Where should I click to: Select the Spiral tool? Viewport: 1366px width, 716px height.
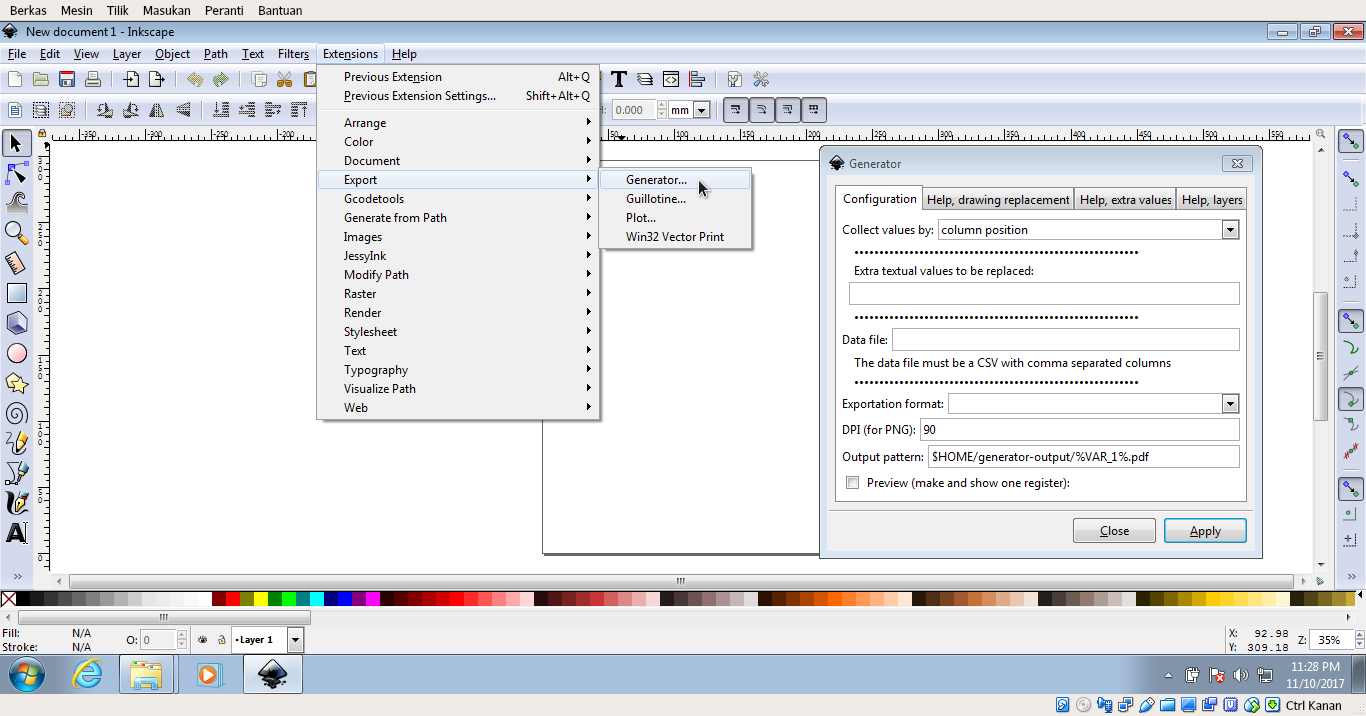click(x=16, y=413)
